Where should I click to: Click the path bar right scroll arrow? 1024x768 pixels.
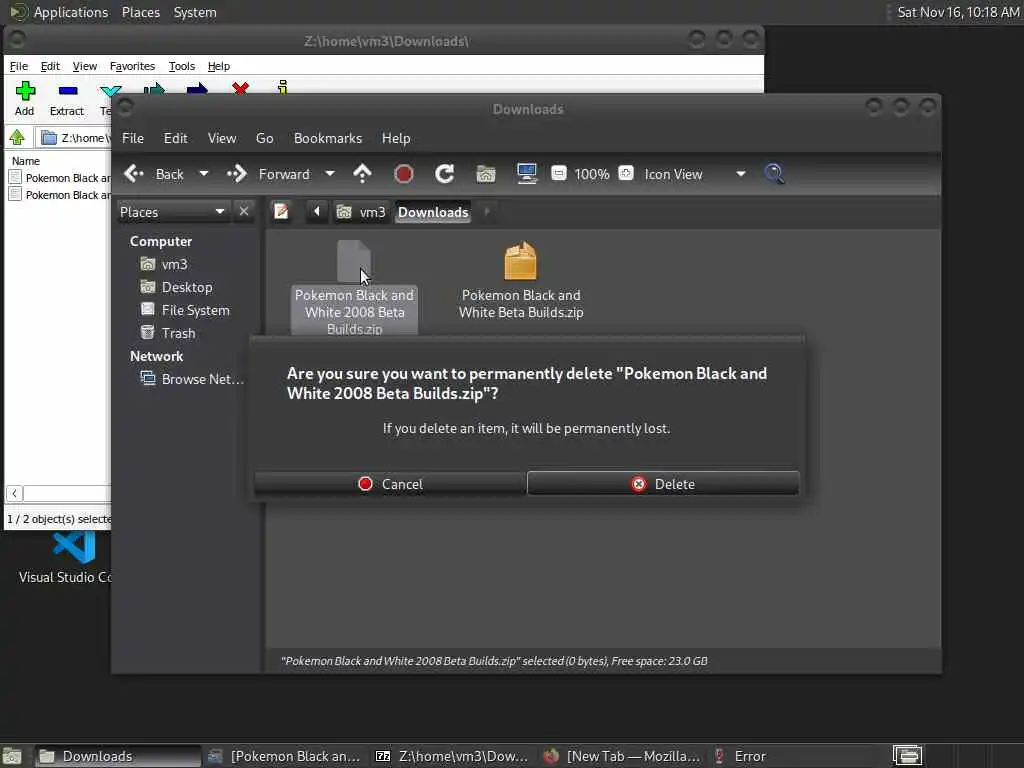coord(487,212)
